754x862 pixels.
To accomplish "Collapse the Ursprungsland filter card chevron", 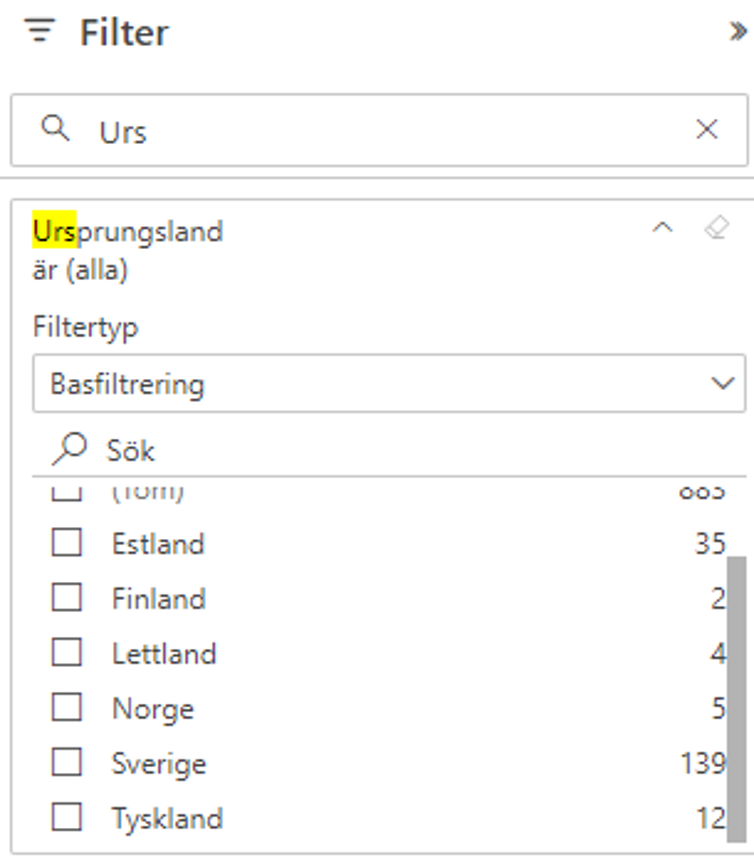I will click(x=662, y=228).
